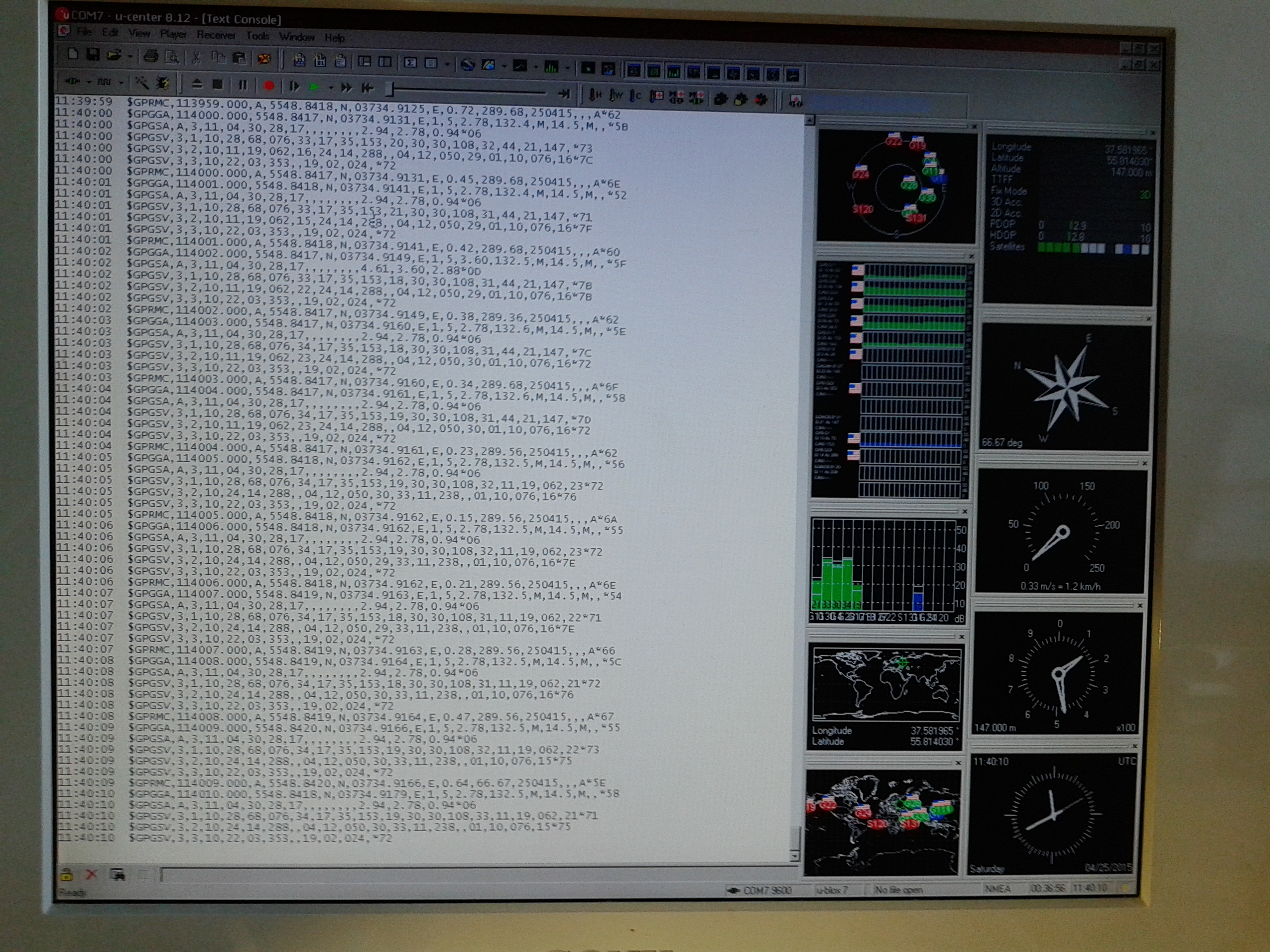Click the debug bug icon
Screen dimensions: 1270x952
163,84
